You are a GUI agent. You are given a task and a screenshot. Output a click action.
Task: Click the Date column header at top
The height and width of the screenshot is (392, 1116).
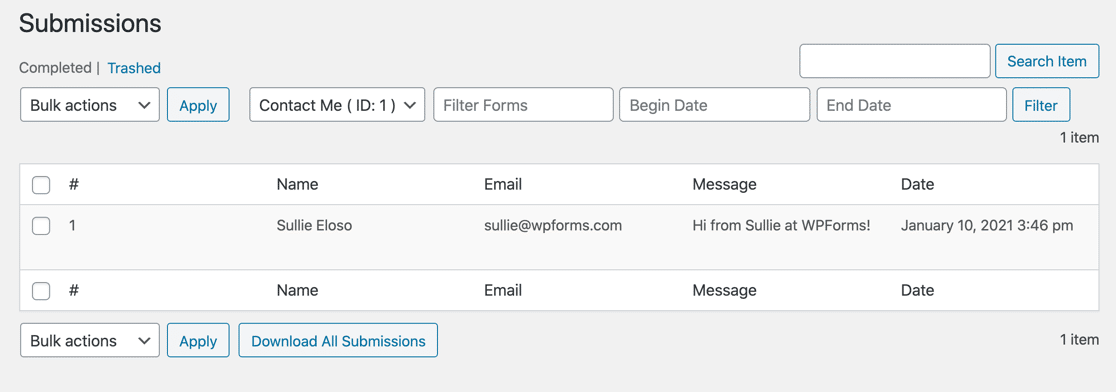pyautogui.click(x=917, y=184)
